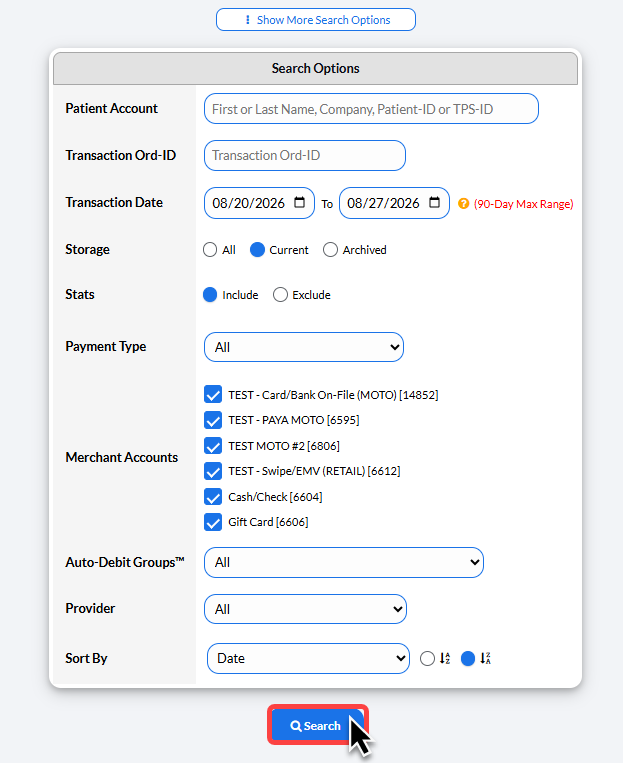Viewport: 623px width, 763px height.
Task: Choose ascending sort order radio button
Action: [x=427, y=658]
